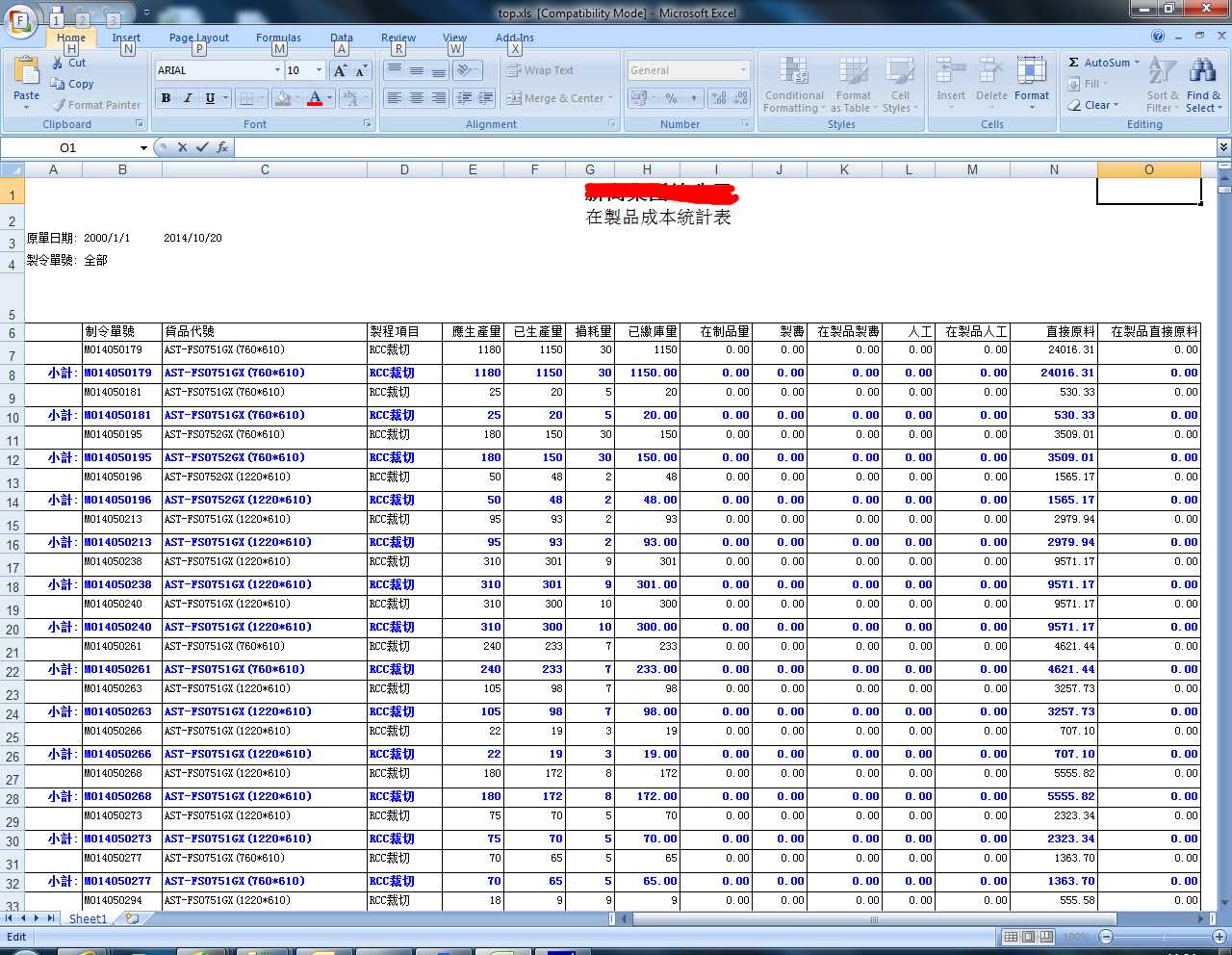
Task: Switch to the Data tab
Action: click(x=342, y=38)
